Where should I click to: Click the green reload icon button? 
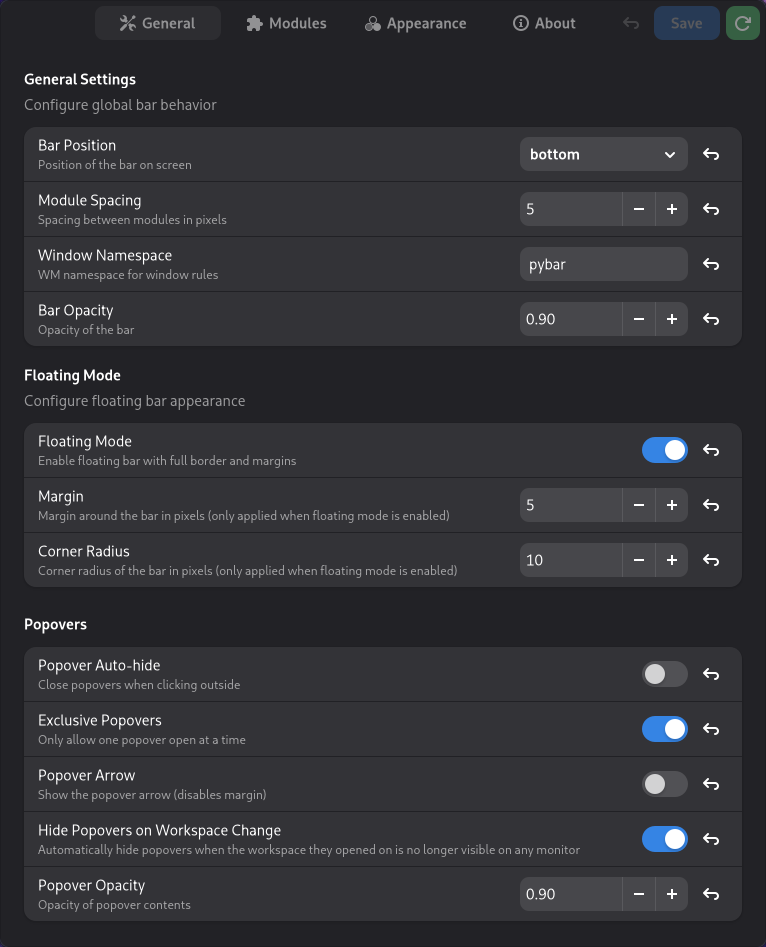pos(742,23)
